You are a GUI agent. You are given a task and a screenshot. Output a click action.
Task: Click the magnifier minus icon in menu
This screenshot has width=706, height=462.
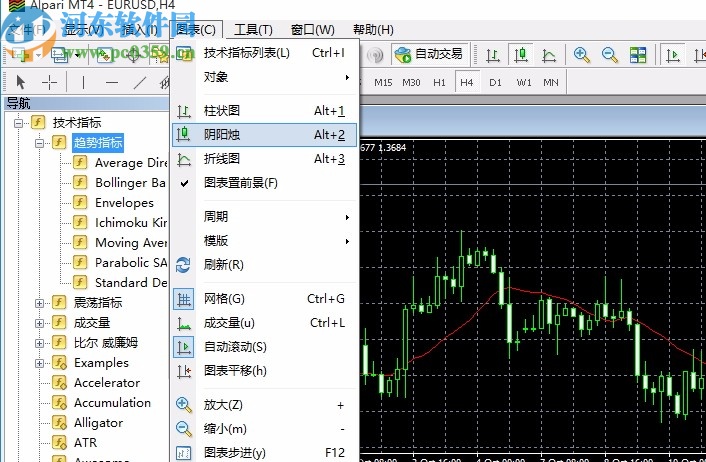(x=184, y=429)
